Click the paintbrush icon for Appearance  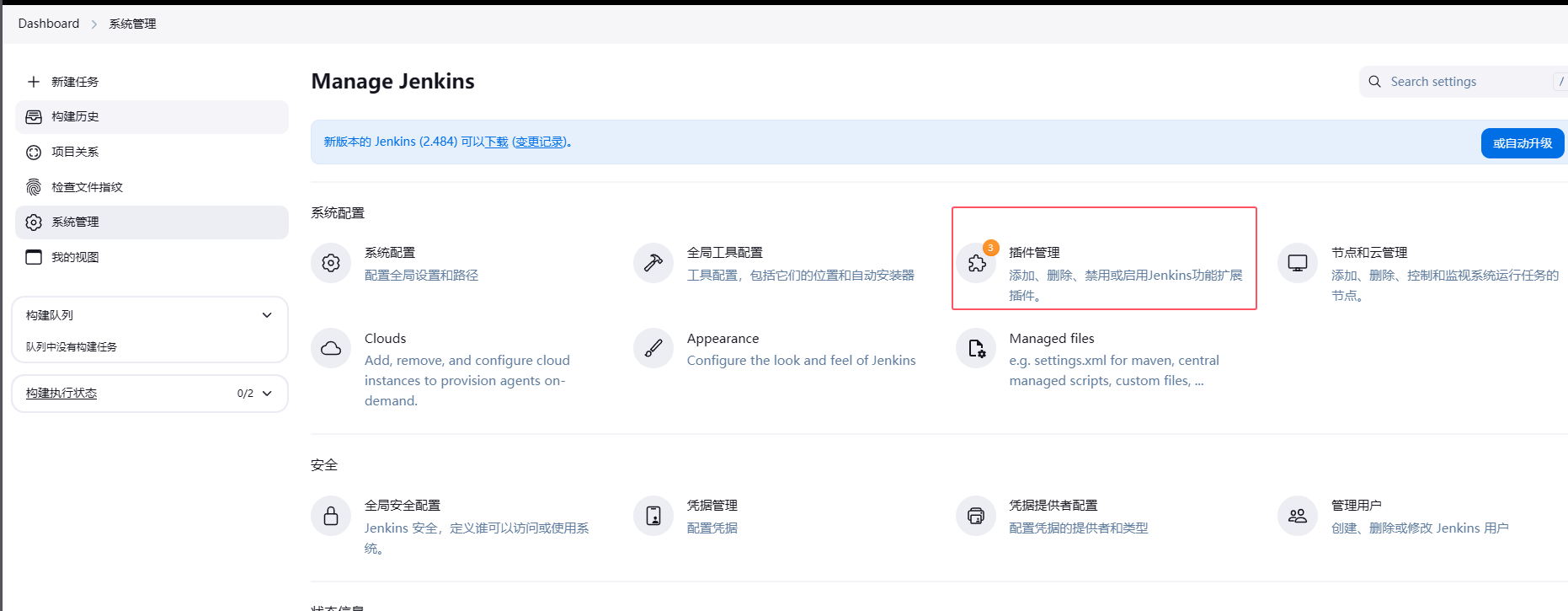click(653, 348)
